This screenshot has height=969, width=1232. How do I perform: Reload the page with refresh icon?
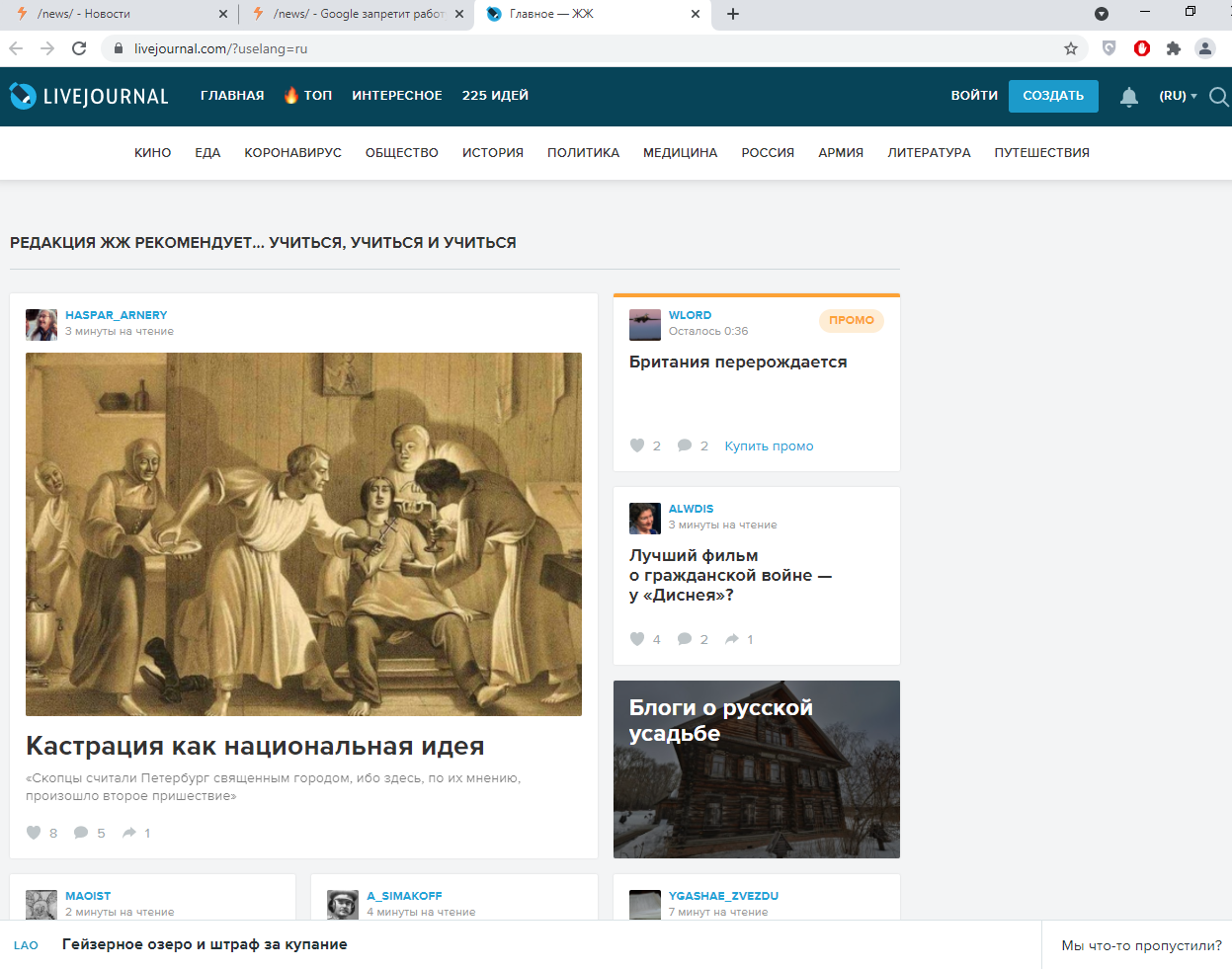(x=79, y=48)
